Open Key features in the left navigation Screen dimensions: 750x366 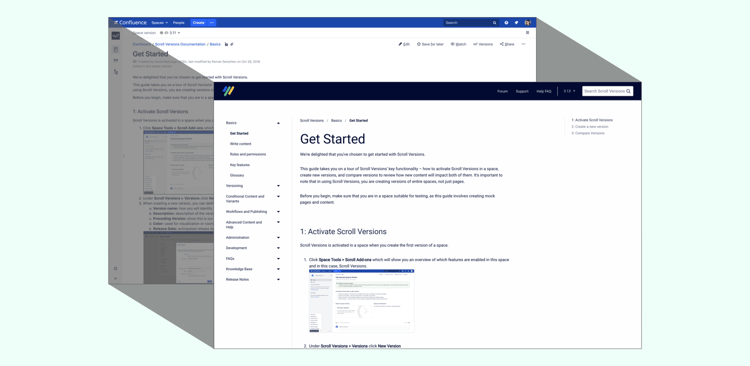tap(240, 165)
